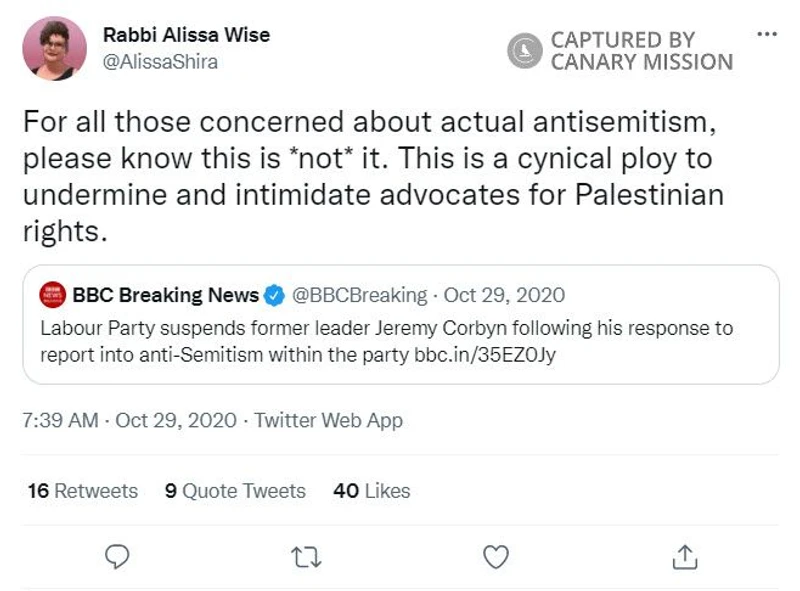Click the share upload icon
The height and width of the screenshot is (591, 800).
point(684,554)
